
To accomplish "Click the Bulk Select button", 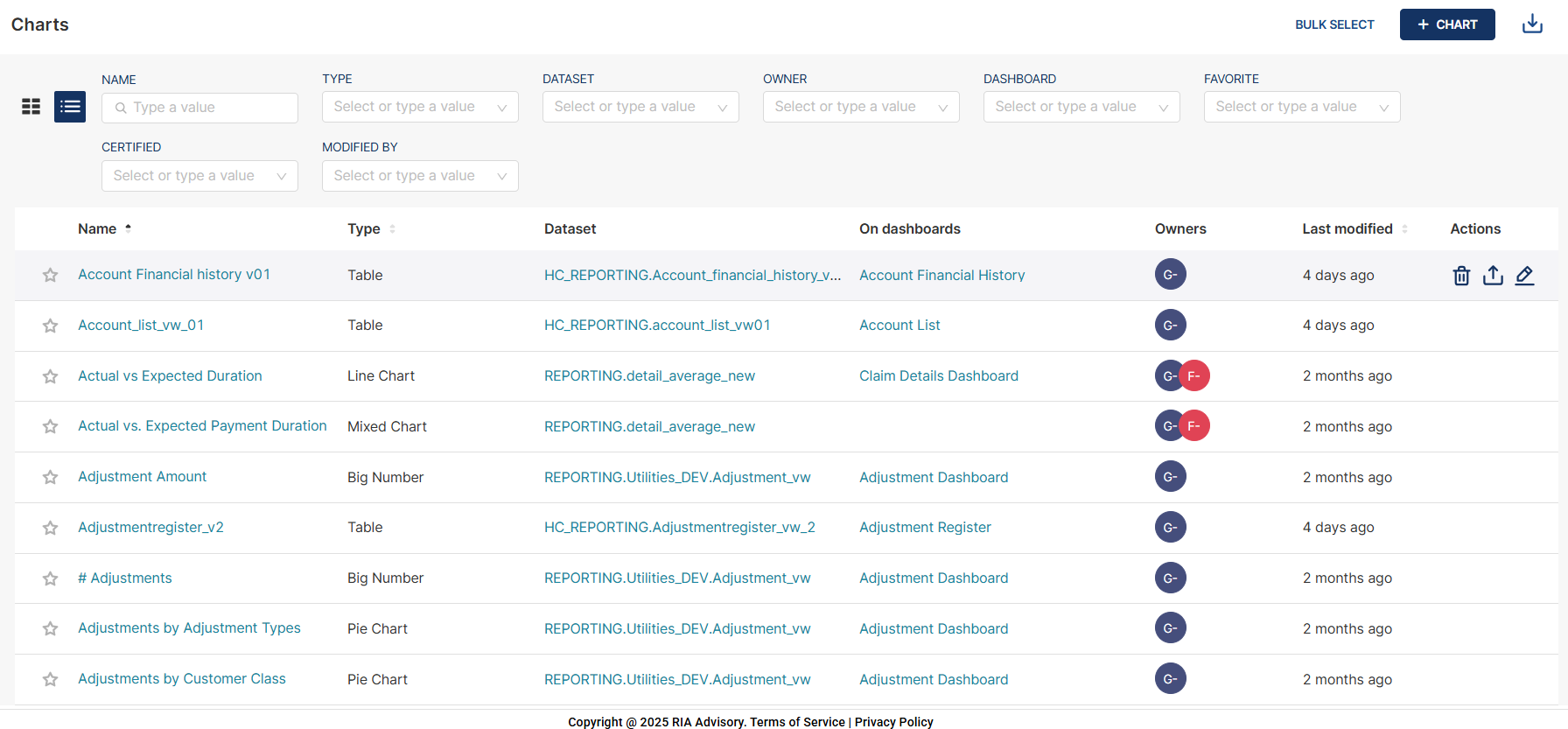I will click(1334, 25).
